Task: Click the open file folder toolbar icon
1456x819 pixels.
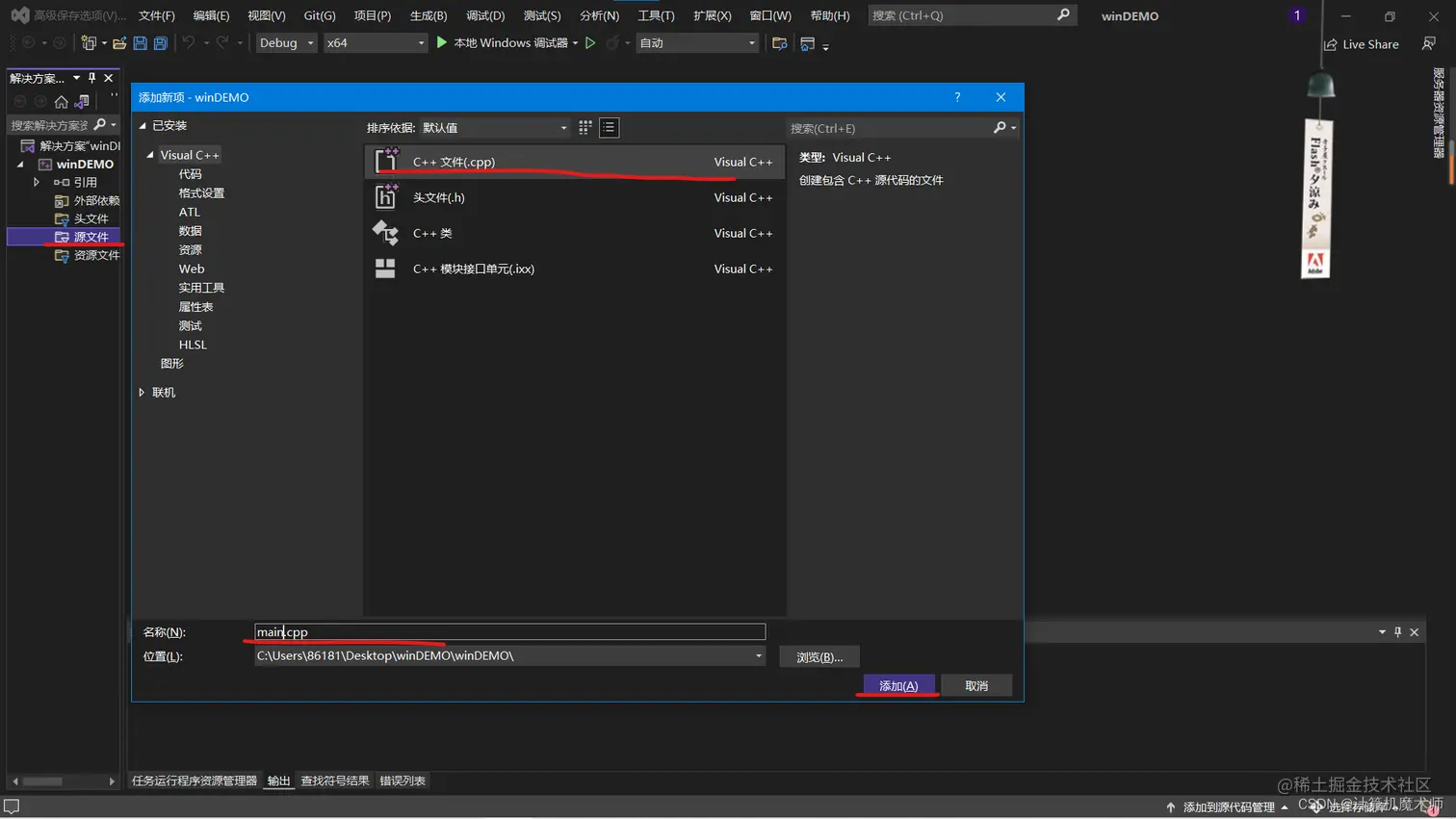Action: (119, 43)
